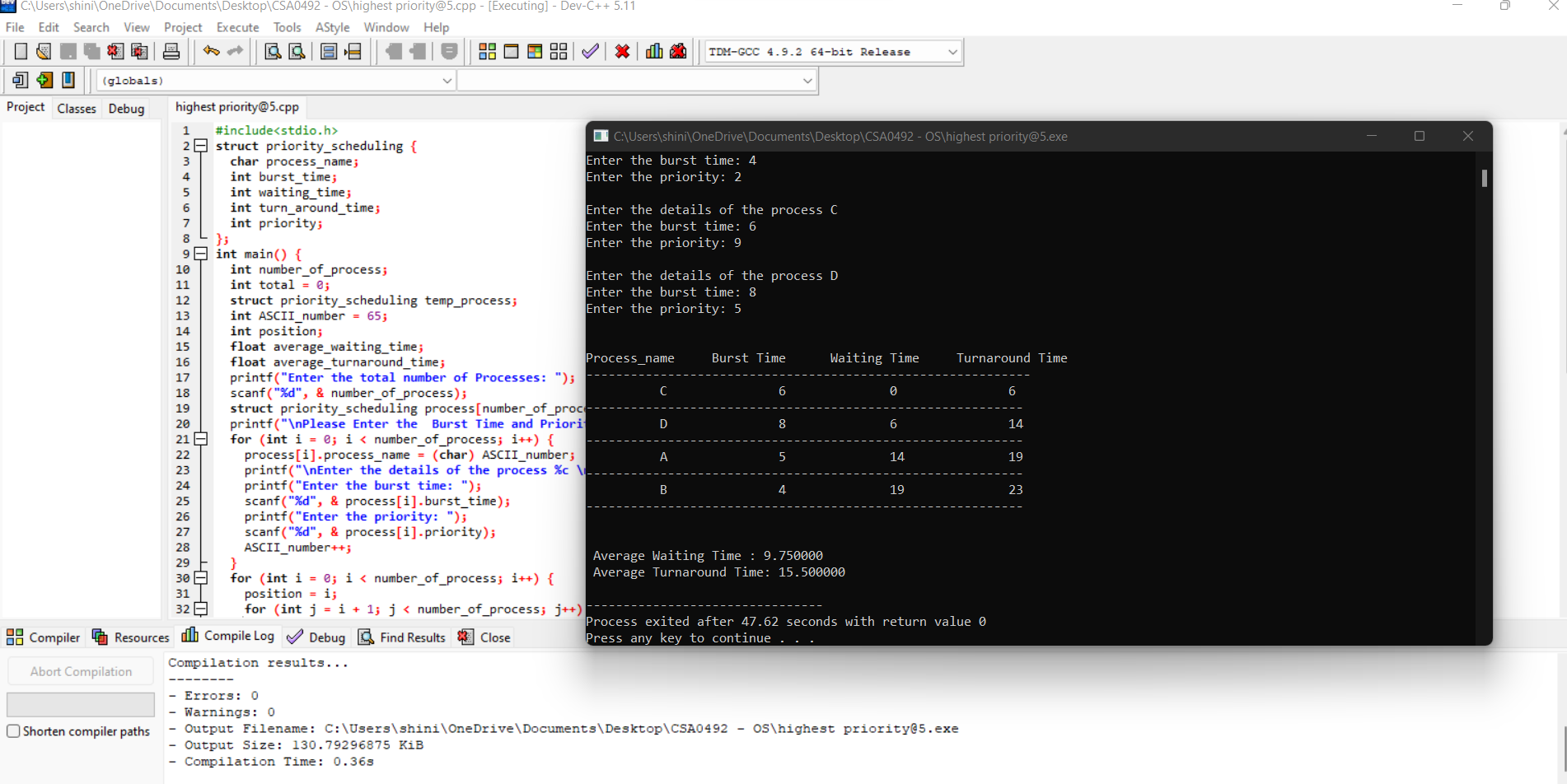Close the report panel with Close
Viewport: 1567px width, 784px height.
click(484, 637)
